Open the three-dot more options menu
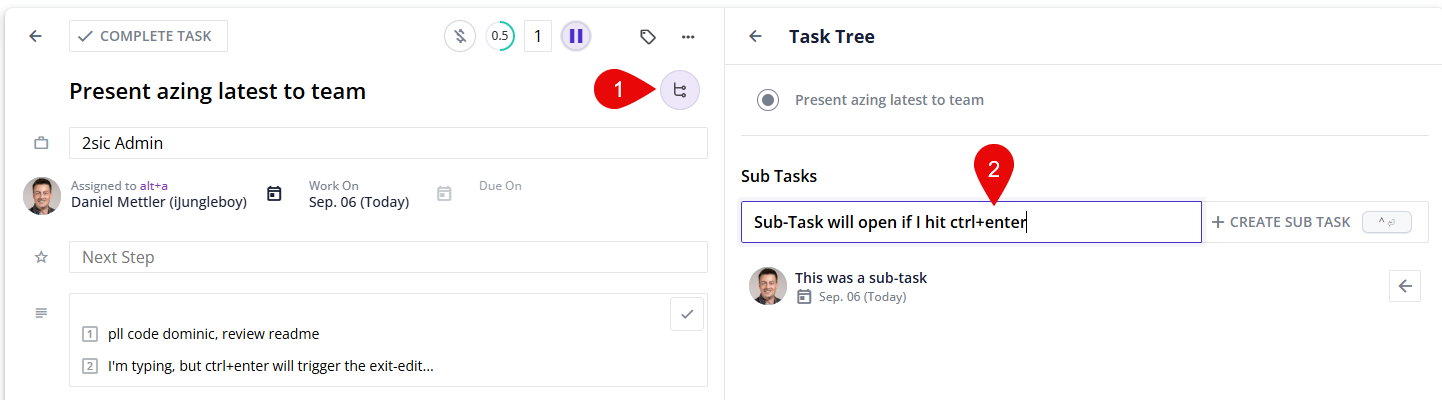The height and width of the screenshot is (400, 1442). point(688,37)
